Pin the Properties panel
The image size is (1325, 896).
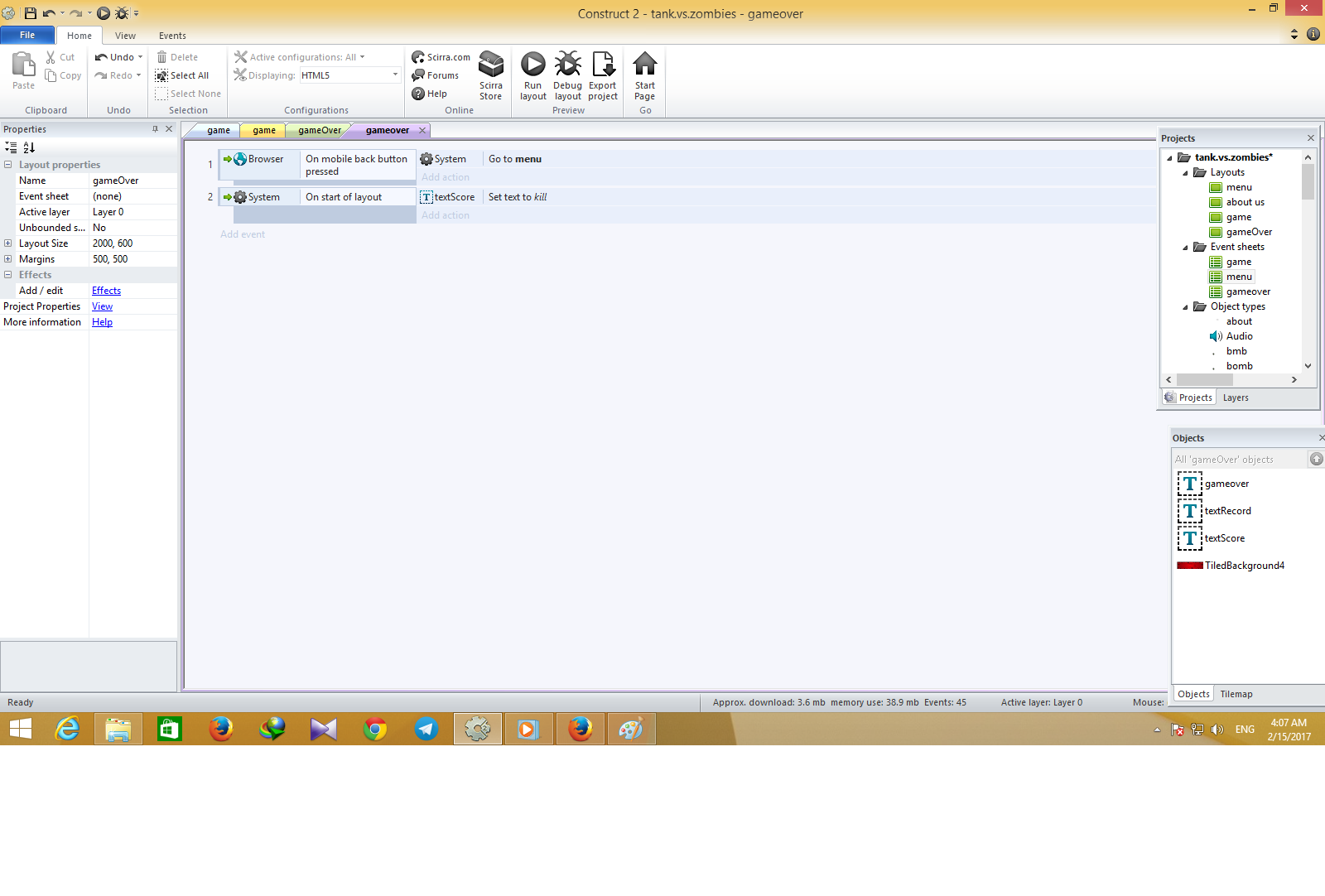click(155, 129)
